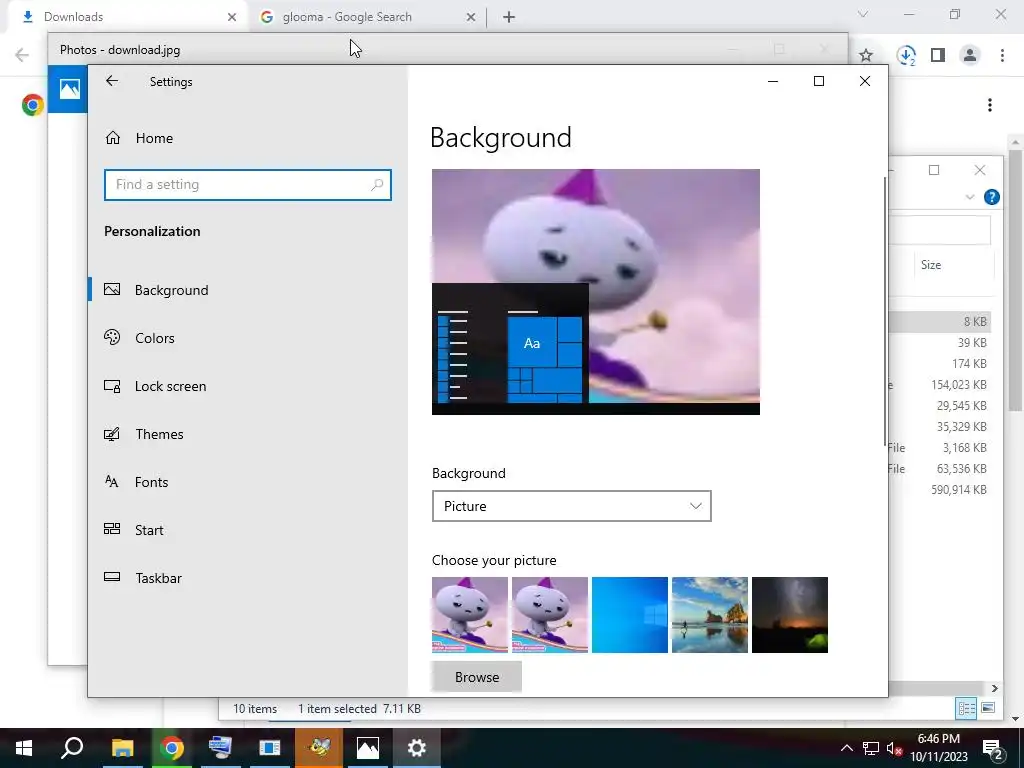The height and width of the screenshot is (768, 1024).
Task: Click Chrome's tab search chevron
Action: pos(863,14)
